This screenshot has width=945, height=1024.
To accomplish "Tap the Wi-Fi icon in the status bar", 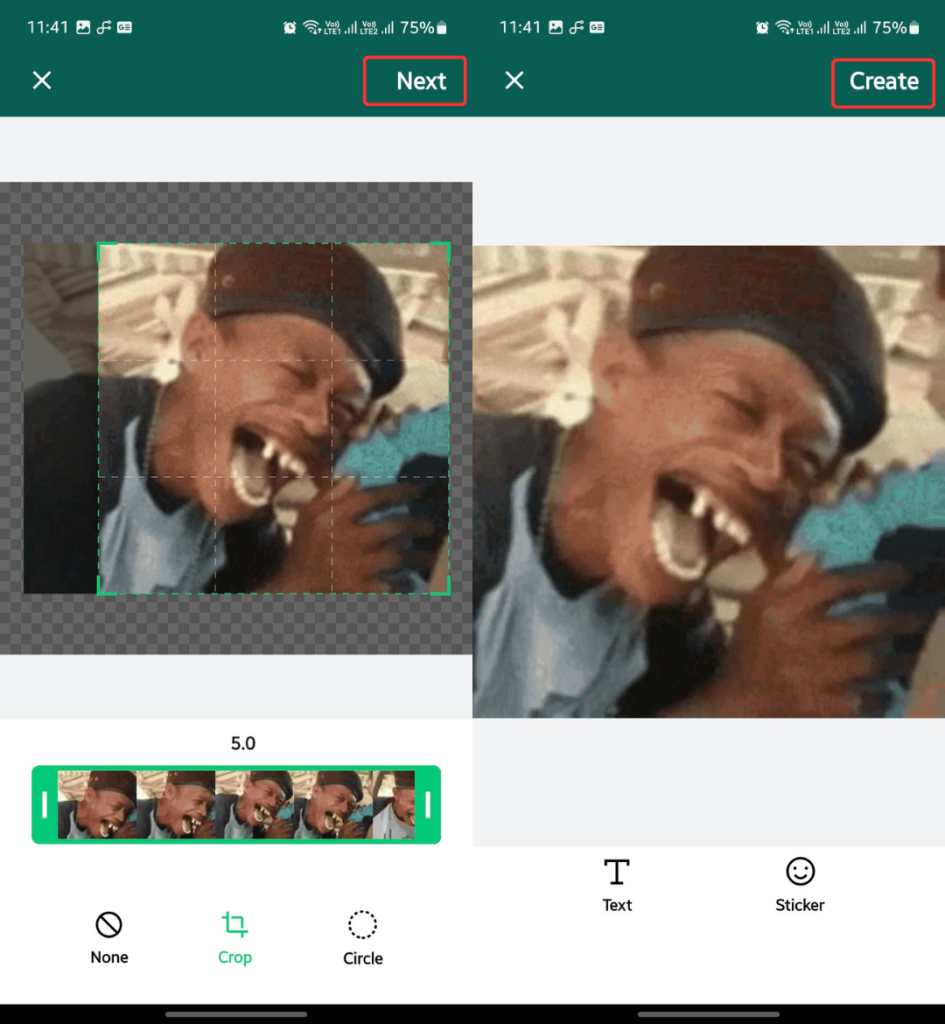I will coord(311,27).
